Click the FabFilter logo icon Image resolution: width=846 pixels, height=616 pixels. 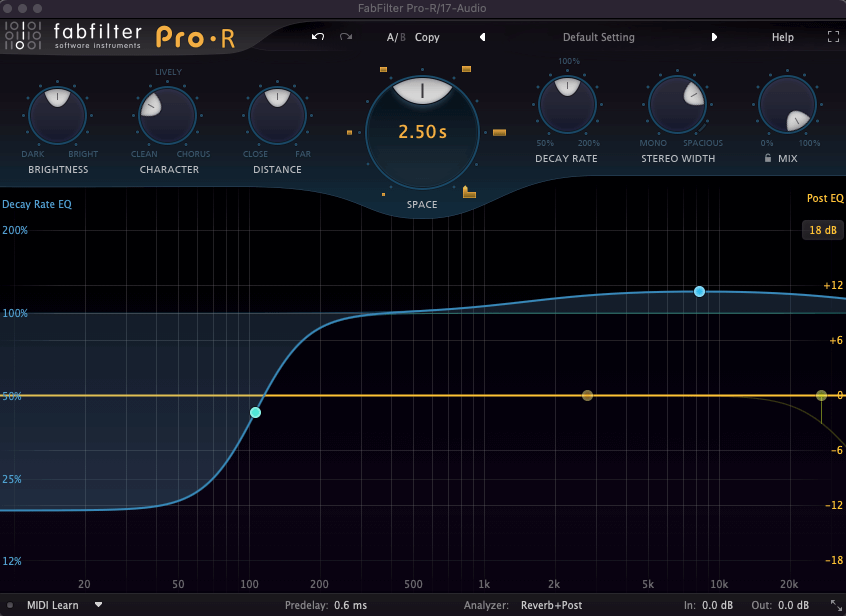tap(23, 36)
